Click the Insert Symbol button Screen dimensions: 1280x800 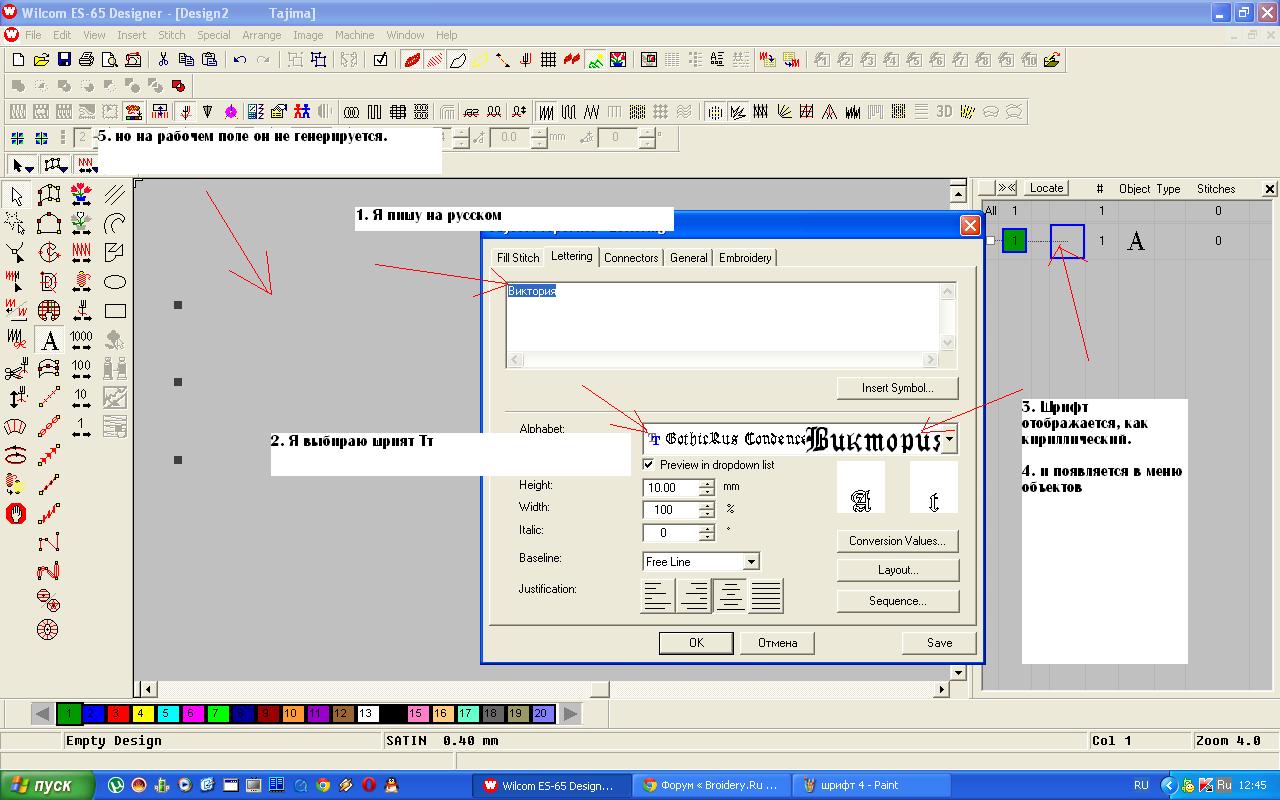point(897,388)
